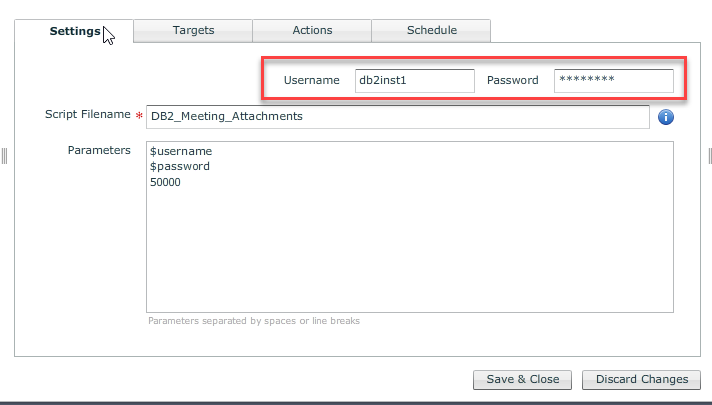This screenshot has height=405, width=712.
Task: Click the blue info icon beside Script Filename
Action: click(x=666, y=117)
